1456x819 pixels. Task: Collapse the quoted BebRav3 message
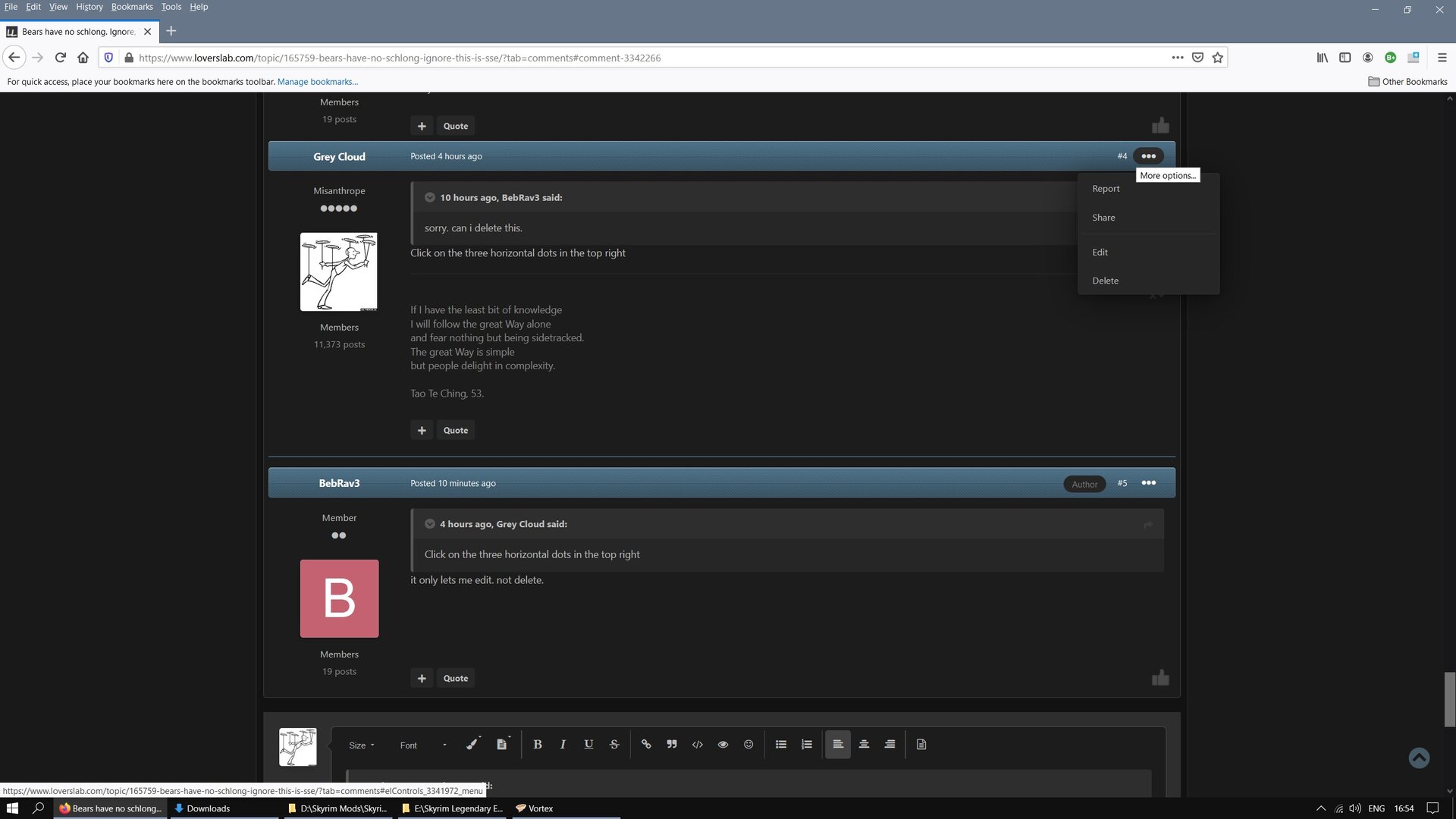tap(430, 198)
